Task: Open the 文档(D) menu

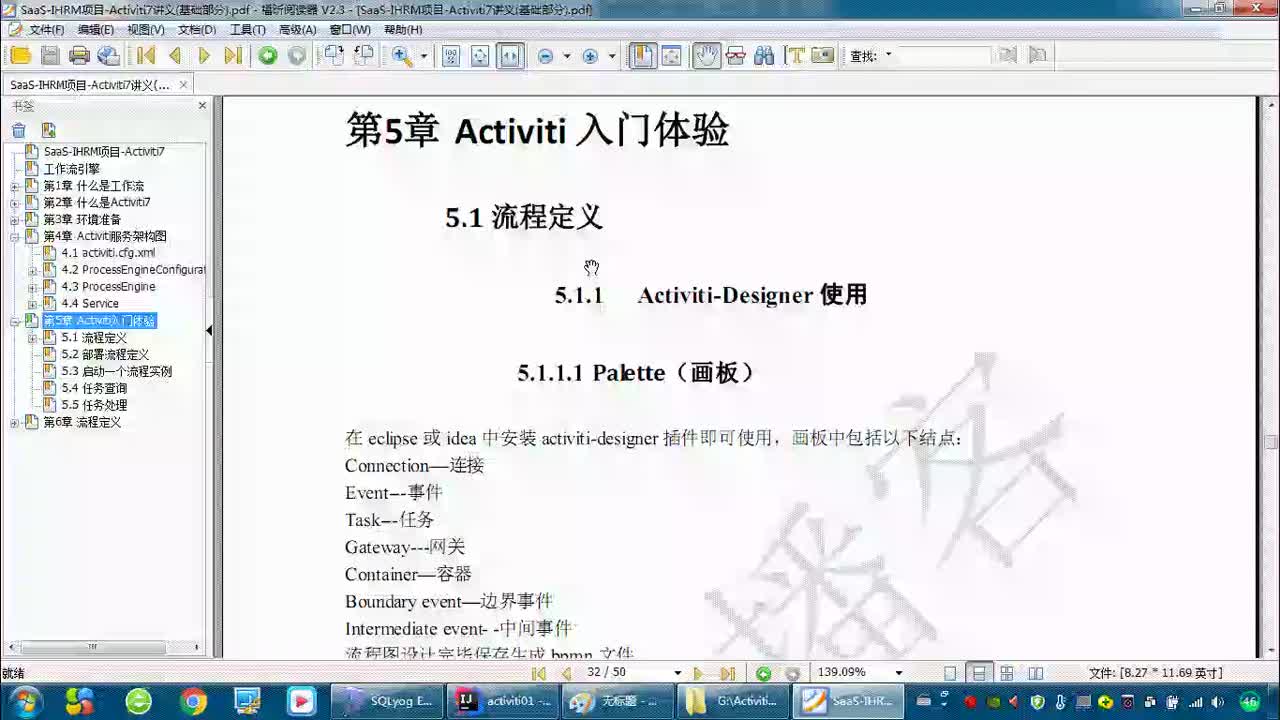Action: pos(197,29)
